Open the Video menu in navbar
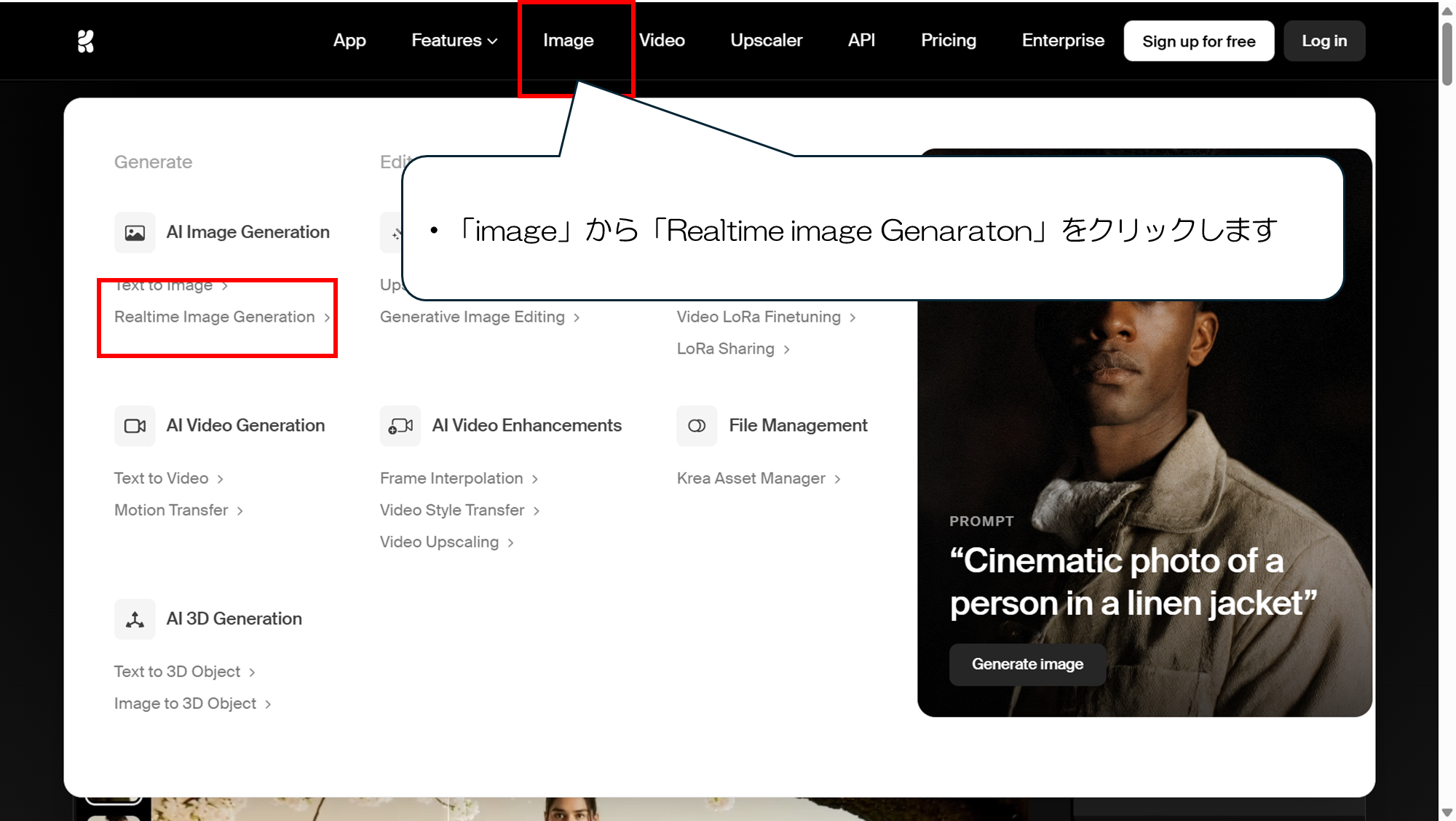 (x=662, y=41)
